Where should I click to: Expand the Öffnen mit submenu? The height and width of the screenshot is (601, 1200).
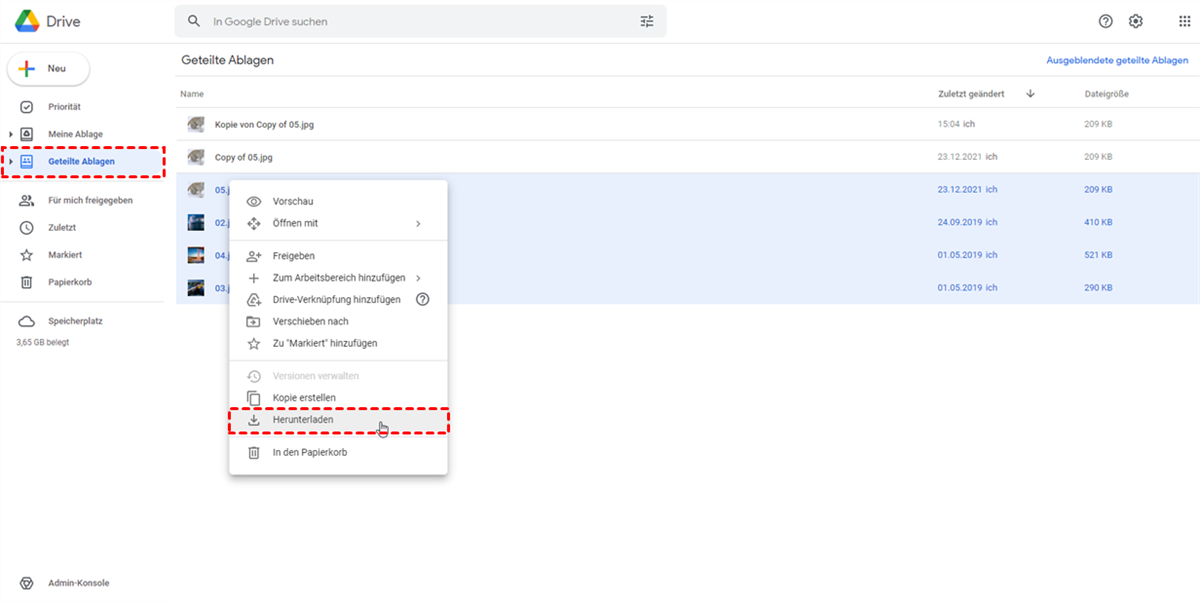point(418,223)
